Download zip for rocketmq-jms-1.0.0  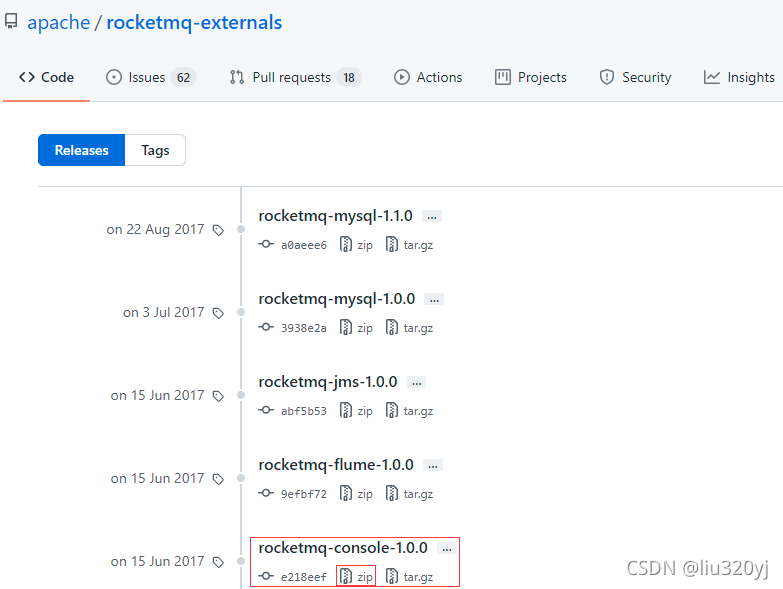(356, 410)
